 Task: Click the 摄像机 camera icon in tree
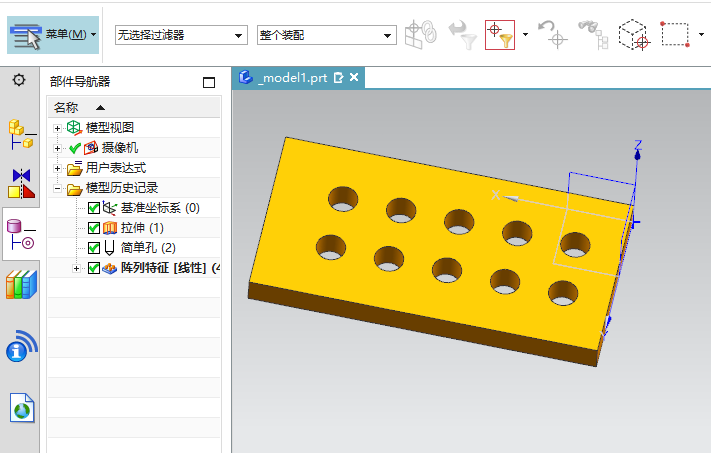(x=91, y=148)
